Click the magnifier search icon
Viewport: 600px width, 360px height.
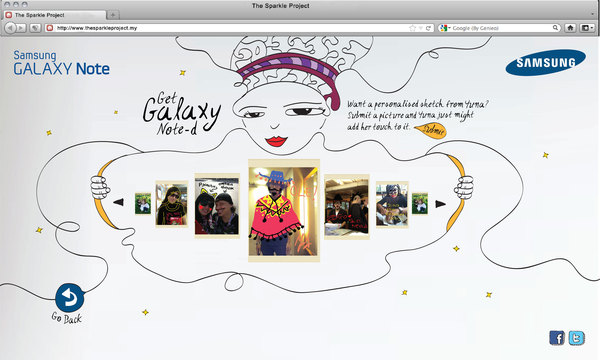click(x=556, y=28)
